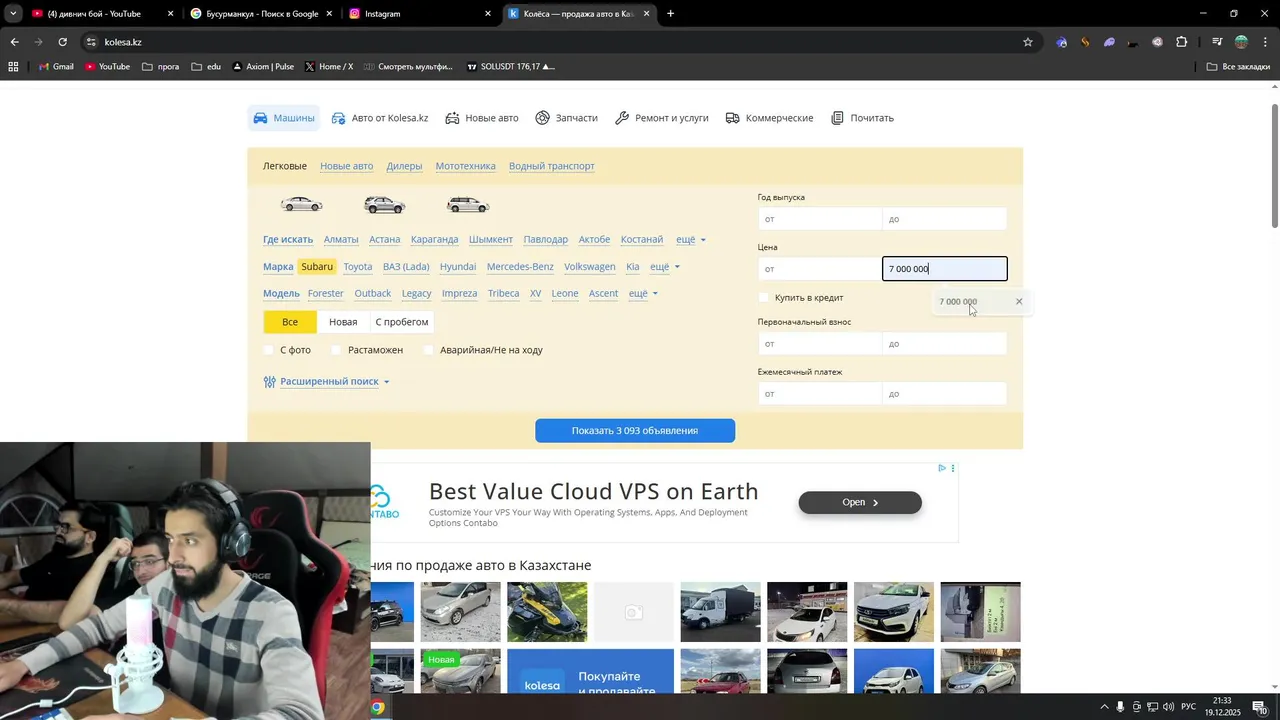Click Показать 3 093 объявления button
The image size is (1280, 720).
coord(635,431)
